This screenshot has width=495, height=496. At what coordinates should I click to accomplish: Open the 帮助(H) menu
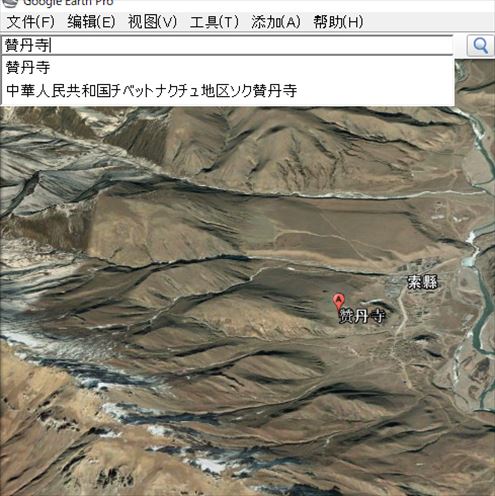[x=338, y=22]
